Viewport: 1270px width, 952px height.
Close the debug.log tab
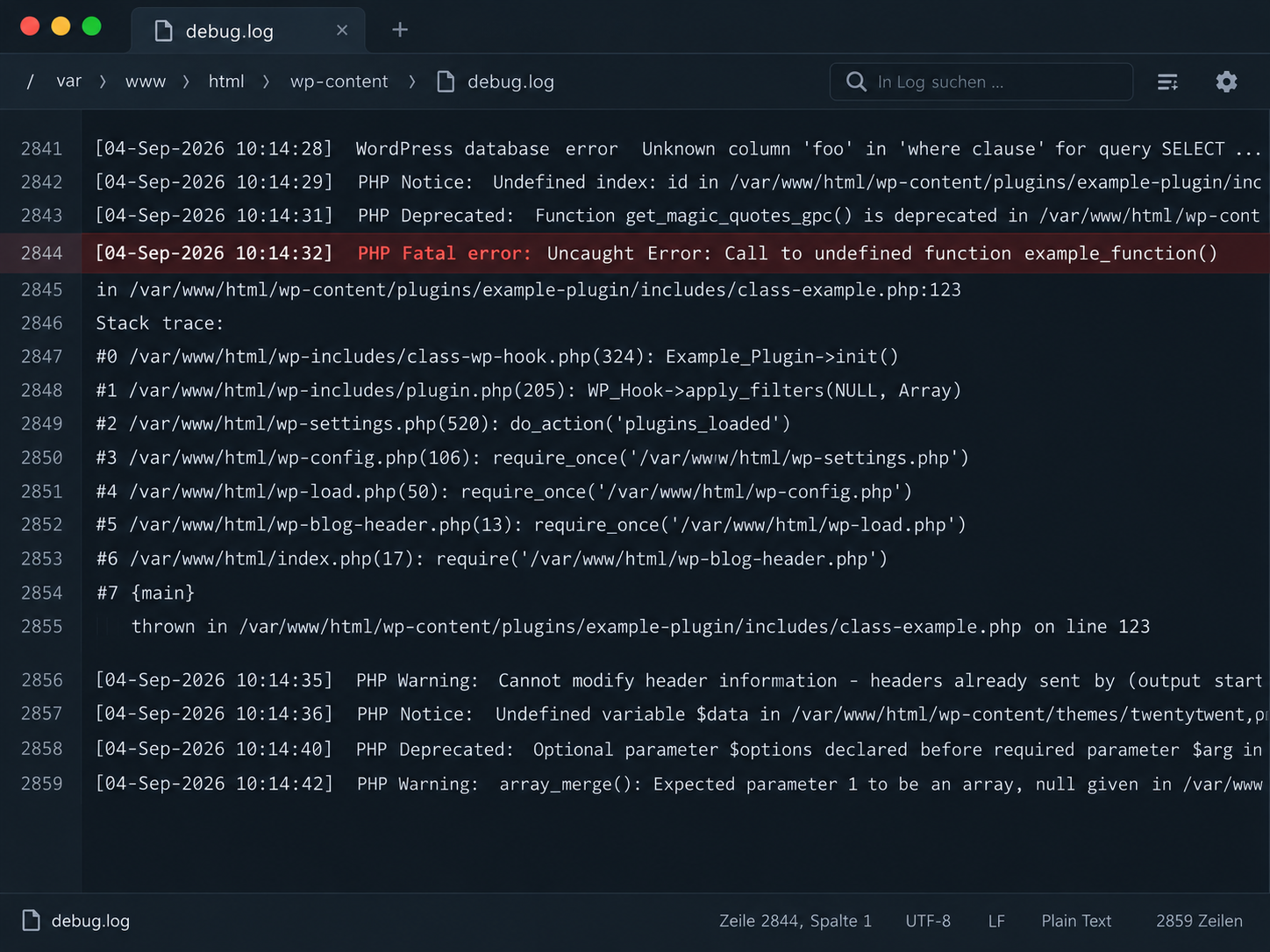pyautogui.click(x=342, y=31)
